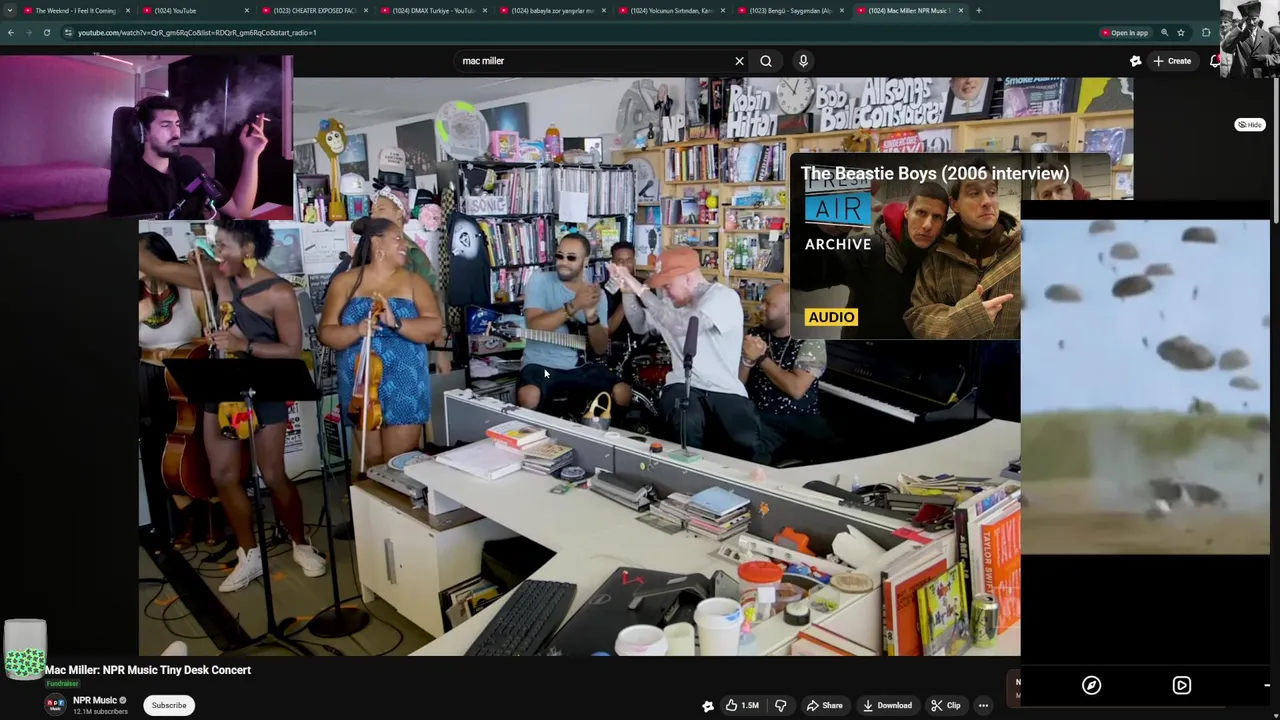This screenshot has height=720, width=1280.
Task: Click the YouTube search magnifier button
Action: click(x=766, y=61)
